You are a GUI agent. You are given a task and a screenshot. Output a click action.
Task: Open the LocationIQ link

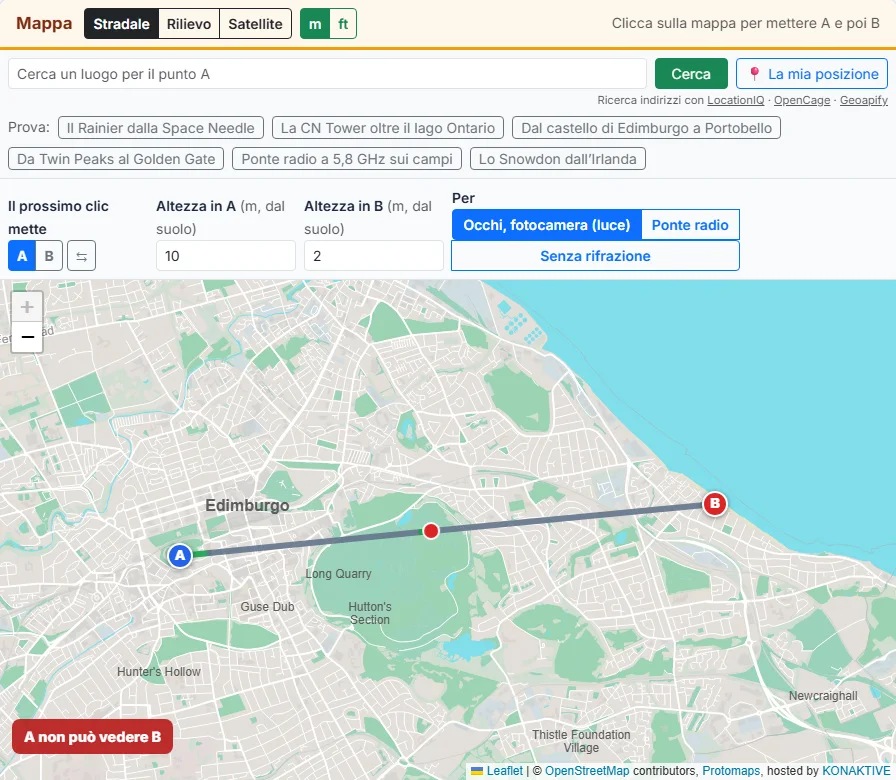coord(735,101)
